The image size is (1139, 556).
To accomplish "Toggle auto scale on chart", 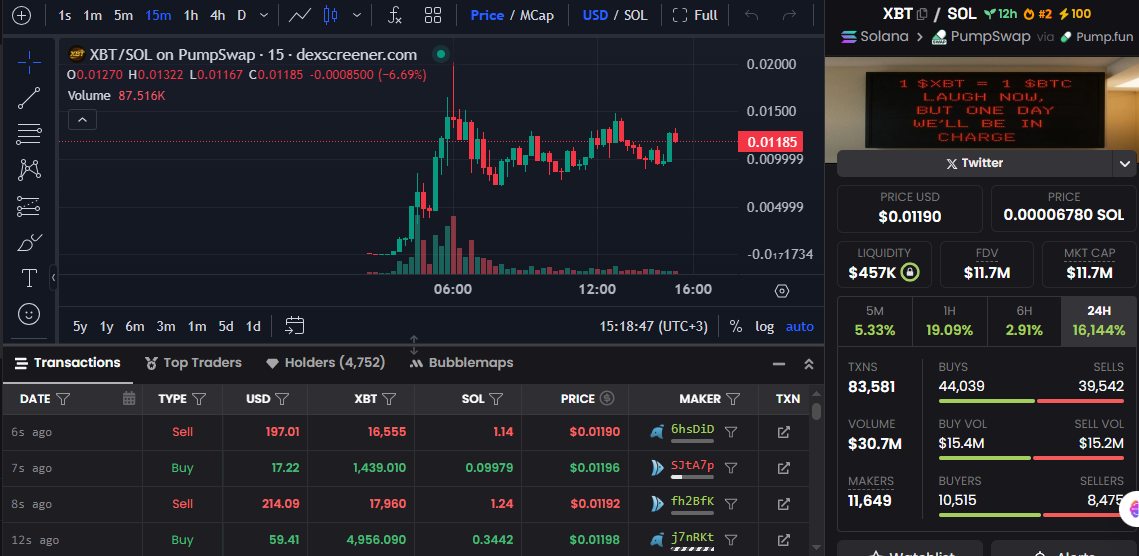I will point(799,326).
